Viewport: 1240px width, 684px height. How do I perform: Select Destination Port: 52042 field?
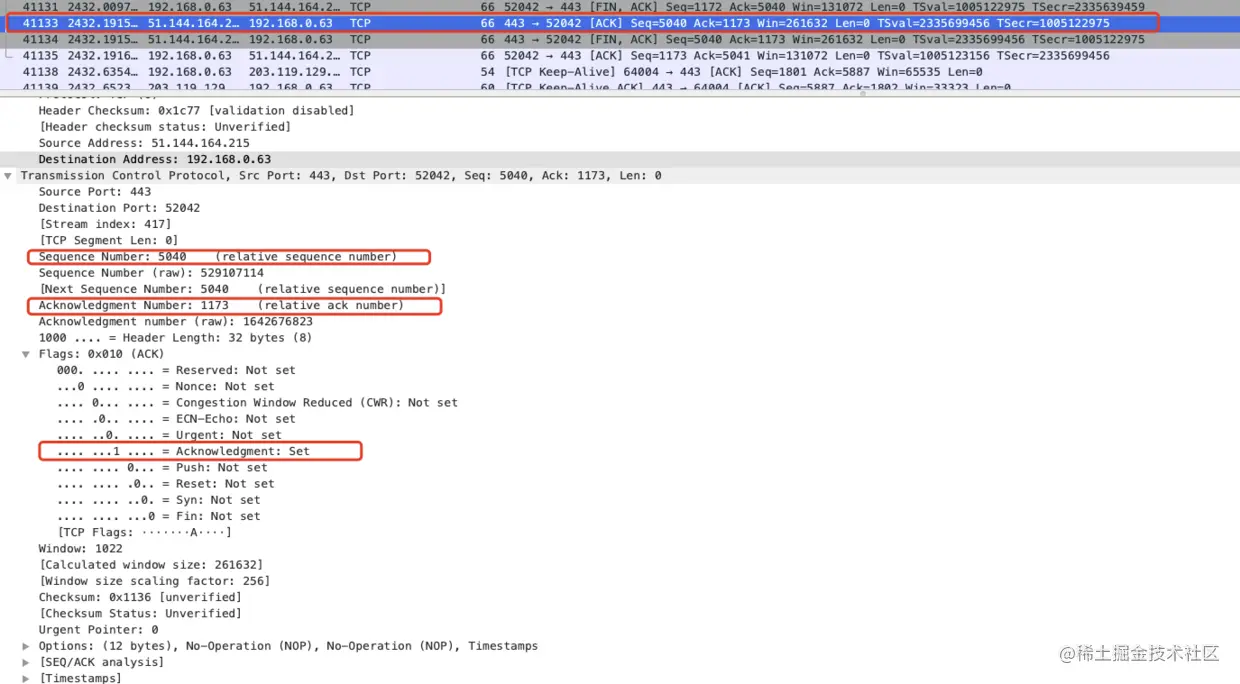(x=119, y=208)
